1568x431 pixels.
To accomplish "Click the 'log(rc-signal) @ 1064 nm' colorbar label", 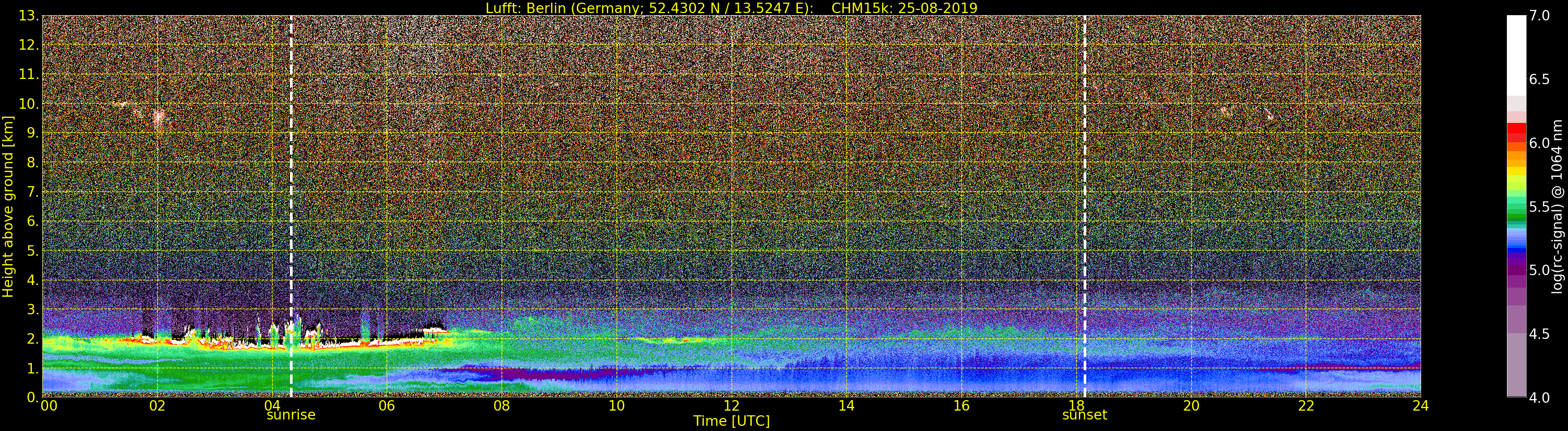I will (x=1558, y=207).
